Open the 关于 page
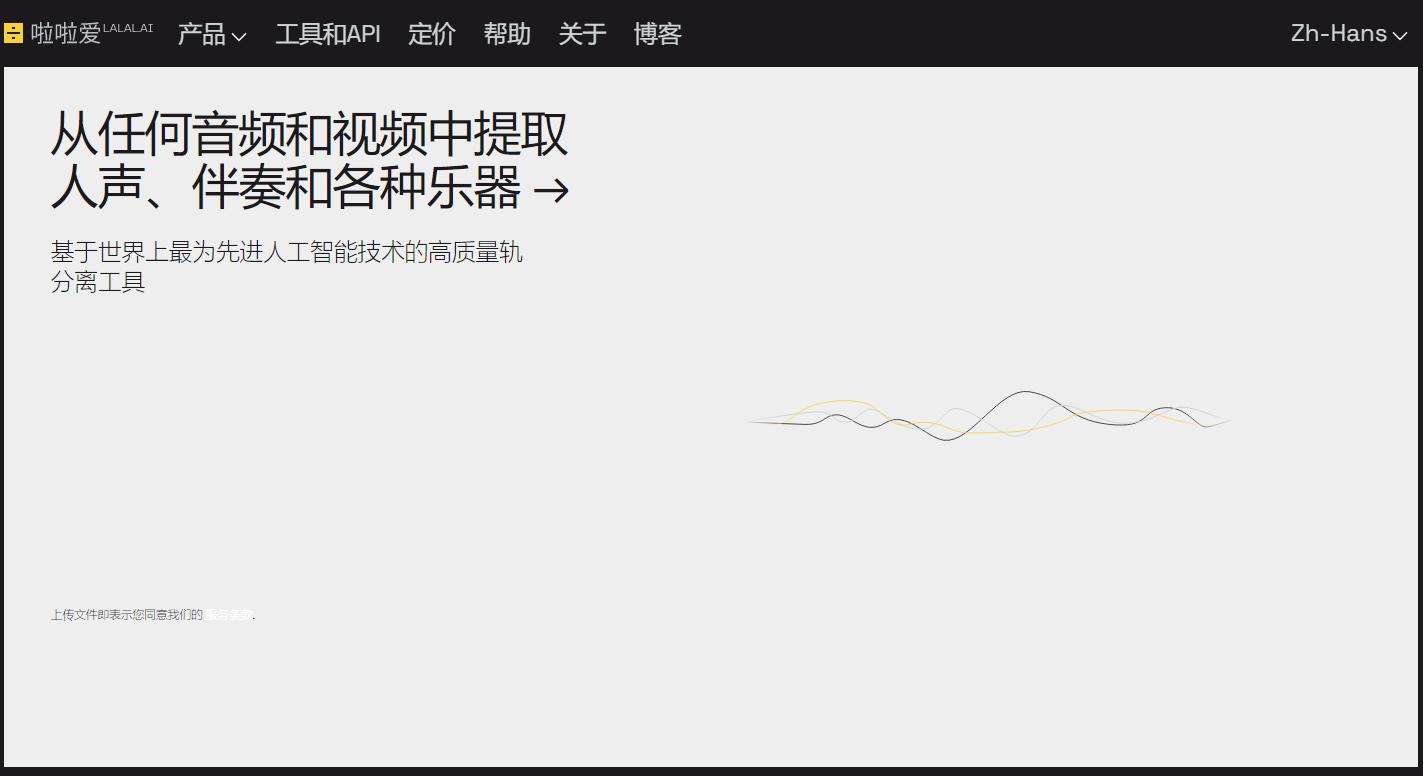This screenshot has width=1423, height=776. coord(582,34)
